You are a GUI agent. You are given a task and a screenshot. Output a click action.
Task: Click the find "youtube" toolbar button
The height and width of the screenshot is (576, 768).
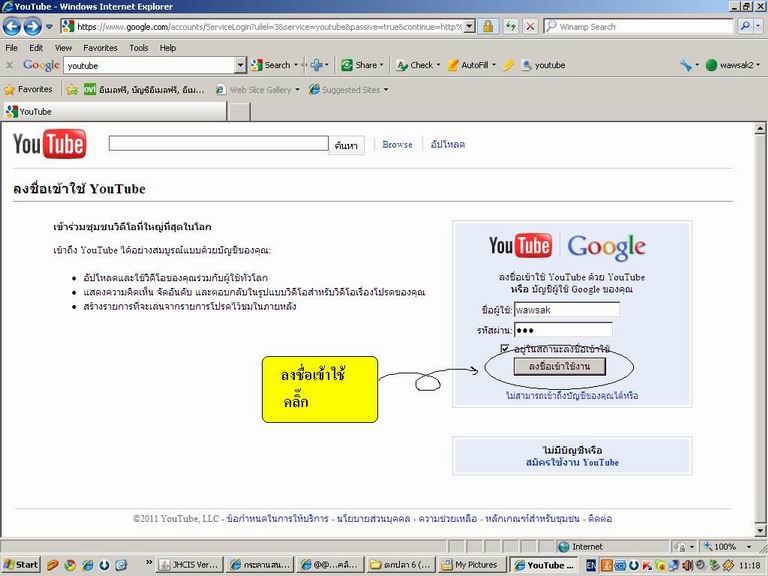(x=543, y=65)
